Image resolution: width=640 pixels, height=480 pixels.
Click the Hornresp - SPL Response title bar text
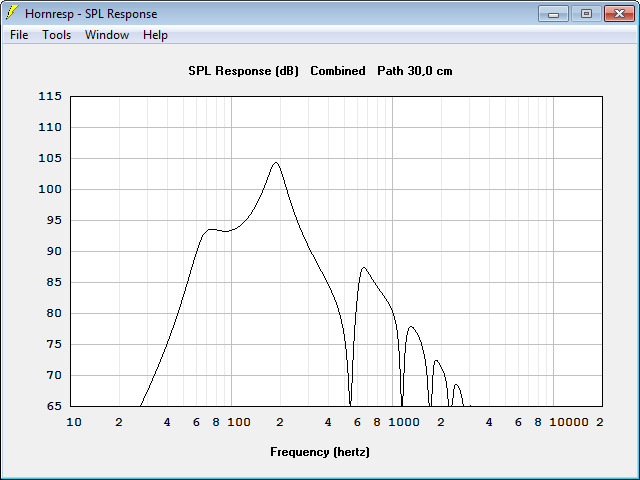point(91,14)
